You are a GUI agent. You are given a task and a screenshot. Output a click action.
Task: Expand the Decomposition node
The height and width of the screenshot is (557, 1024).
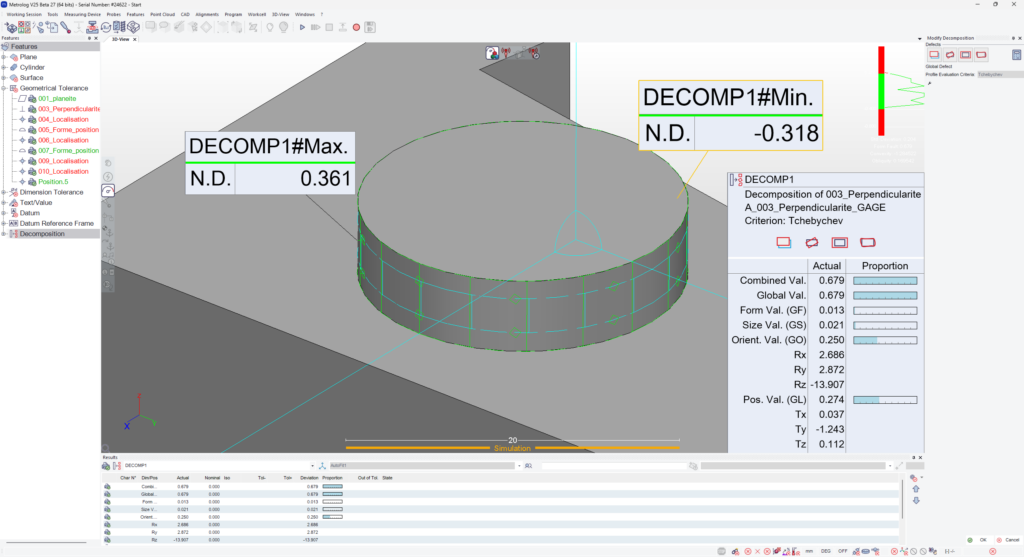[x=4, y=234]
